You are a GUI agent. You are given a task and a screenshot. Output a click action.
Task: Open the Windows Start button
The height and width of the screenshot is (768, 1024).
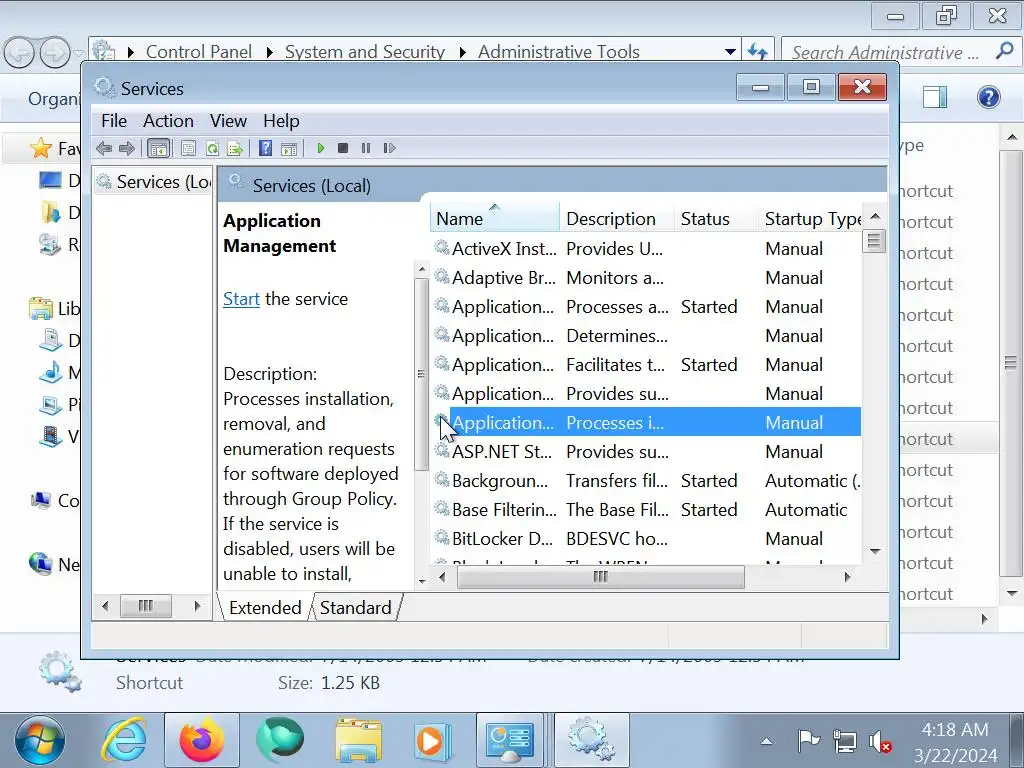(x=40, y=740)
